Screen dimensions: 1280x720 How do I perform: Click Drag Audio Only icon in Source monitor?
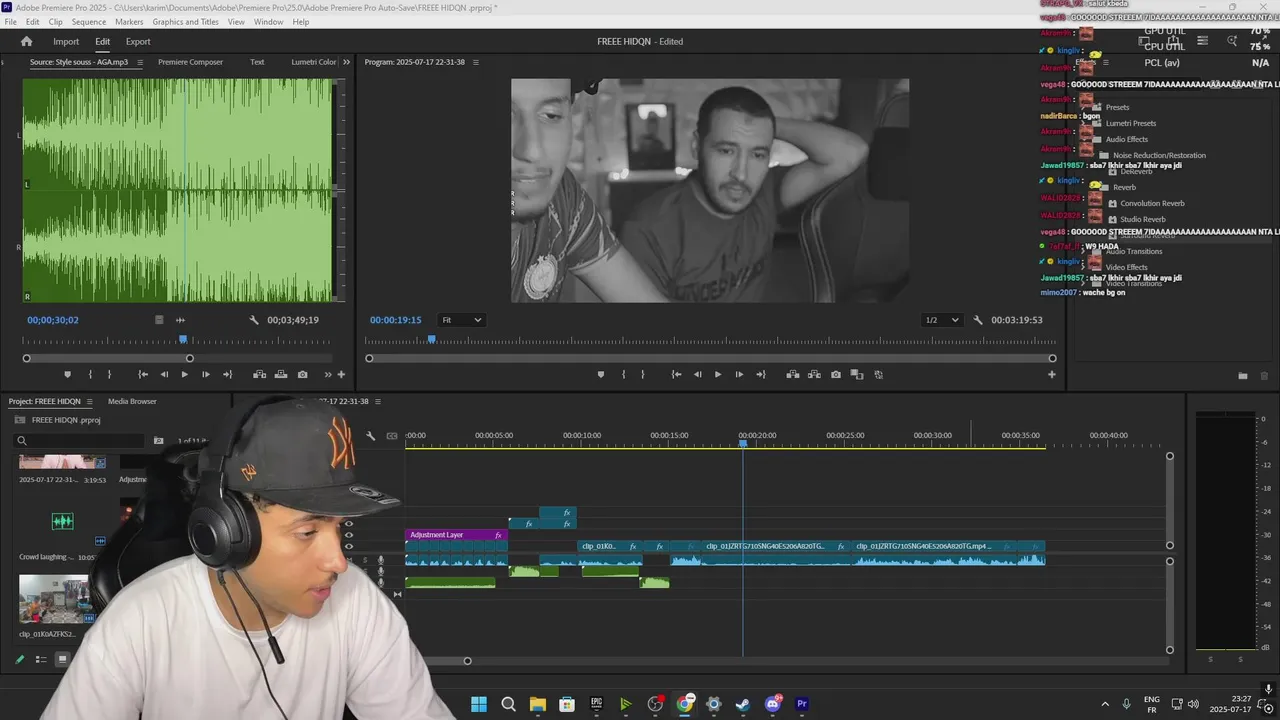pos(180,320)
